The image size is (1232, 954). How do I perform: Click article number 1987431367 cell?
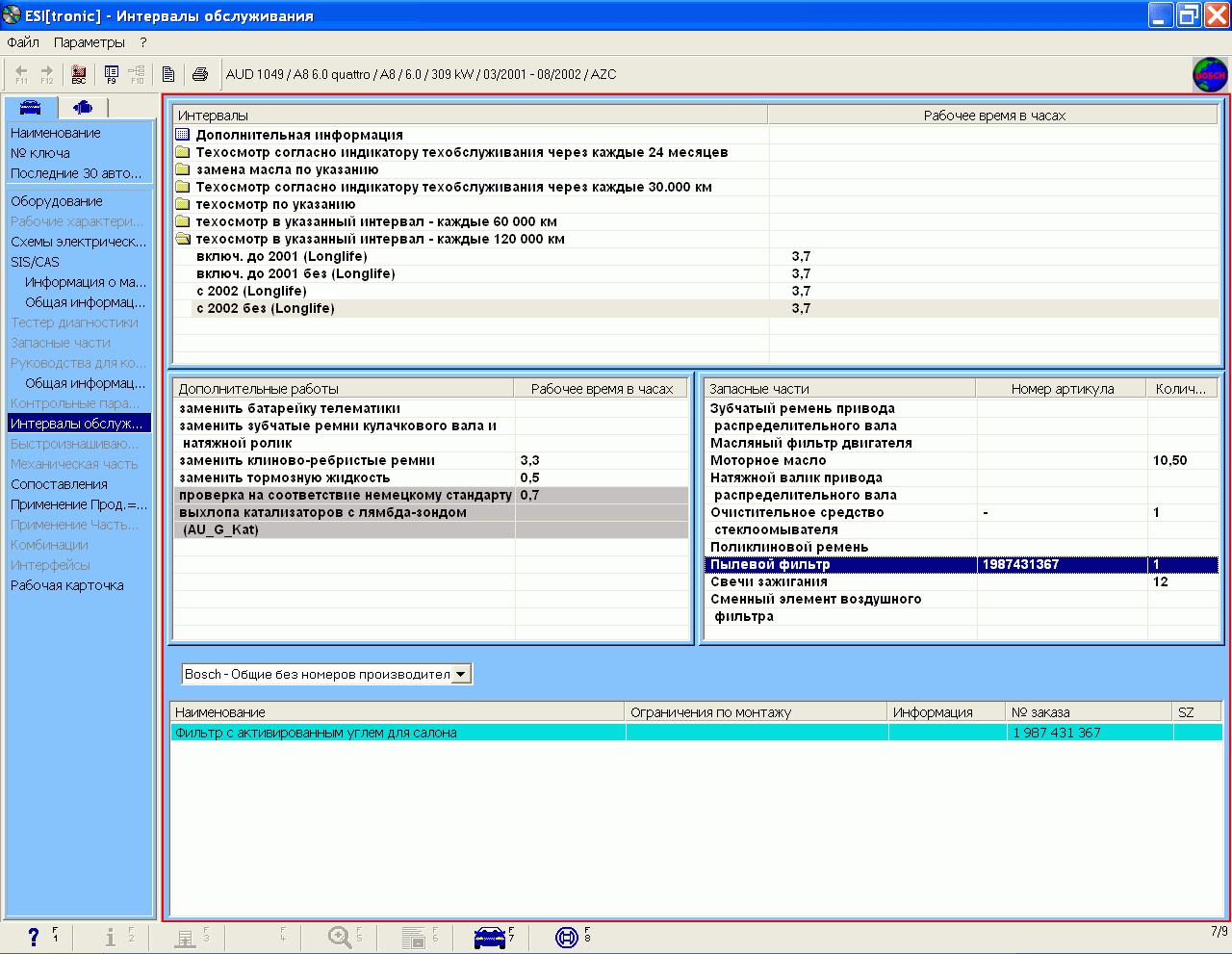pyautogui.click(x=1062, y=564)
